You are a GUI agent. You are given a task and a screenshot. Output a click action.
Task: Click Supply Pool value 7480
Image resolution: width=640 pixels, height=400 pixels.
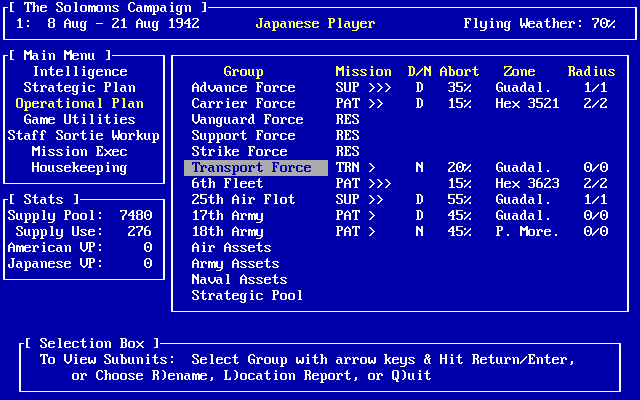[x=136, y=216]
